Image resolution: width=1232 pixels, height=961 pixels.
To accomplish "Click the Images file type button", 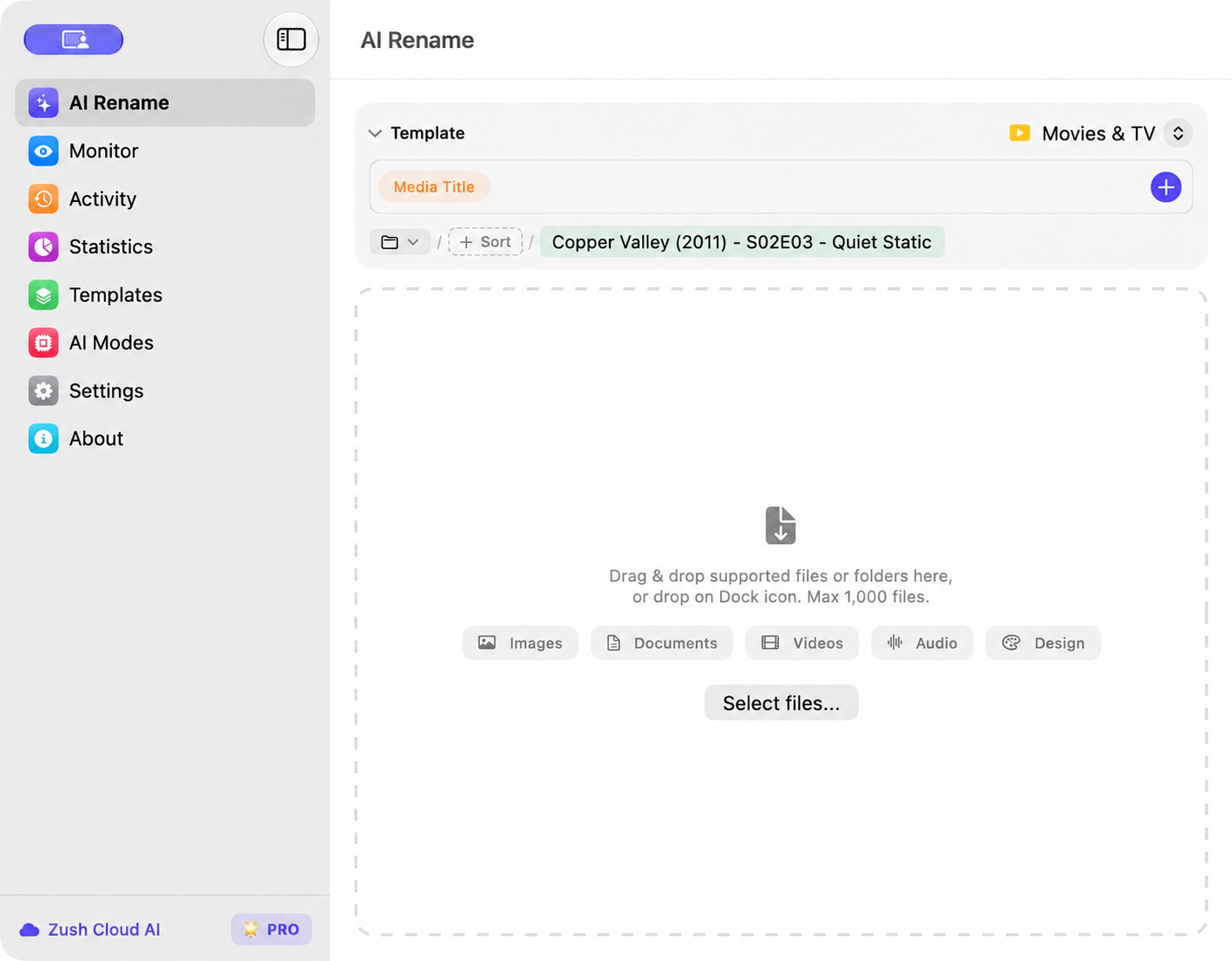I will pos(520,643).
